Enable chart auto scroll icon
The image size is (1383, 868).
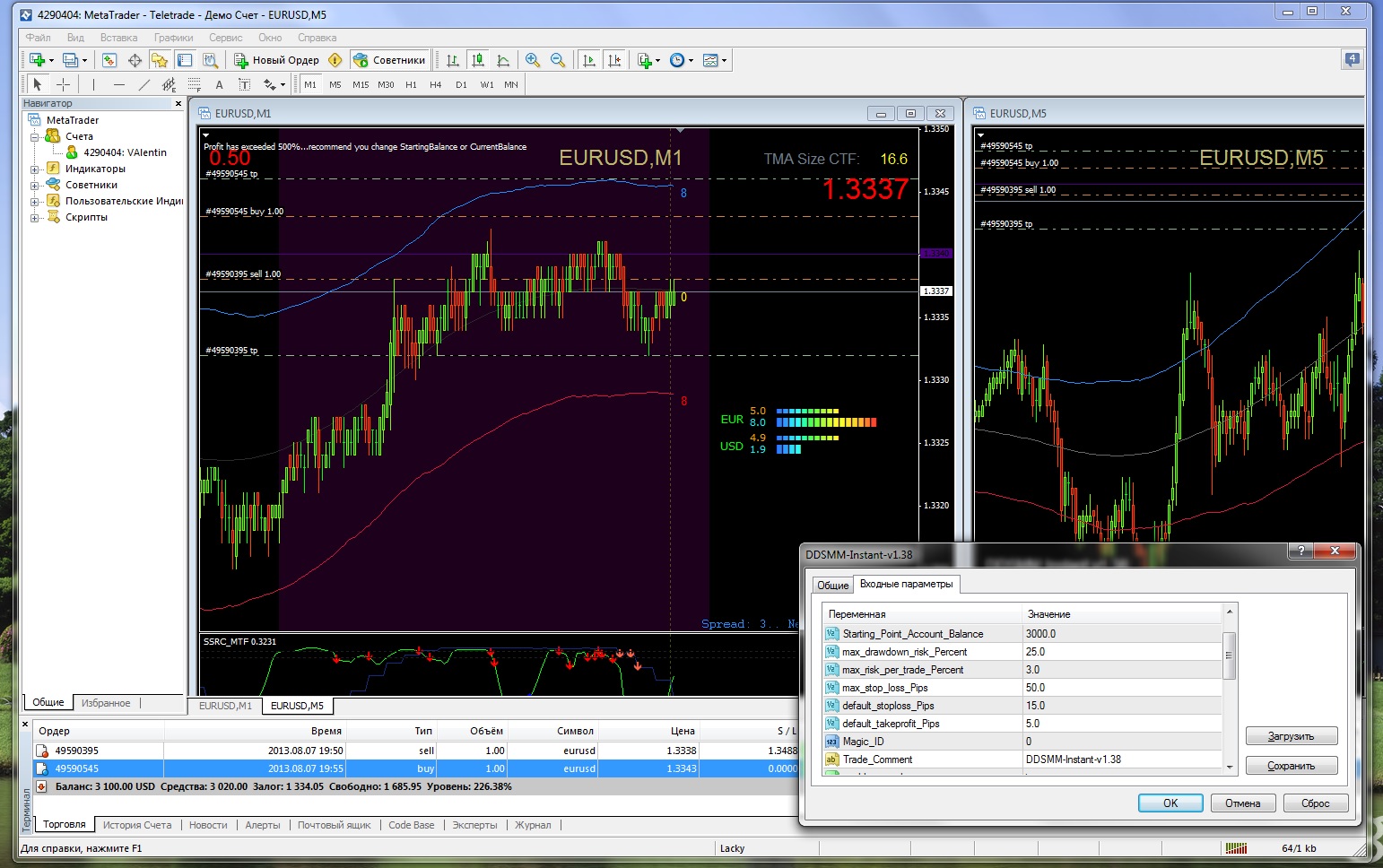tap(588, 60)
